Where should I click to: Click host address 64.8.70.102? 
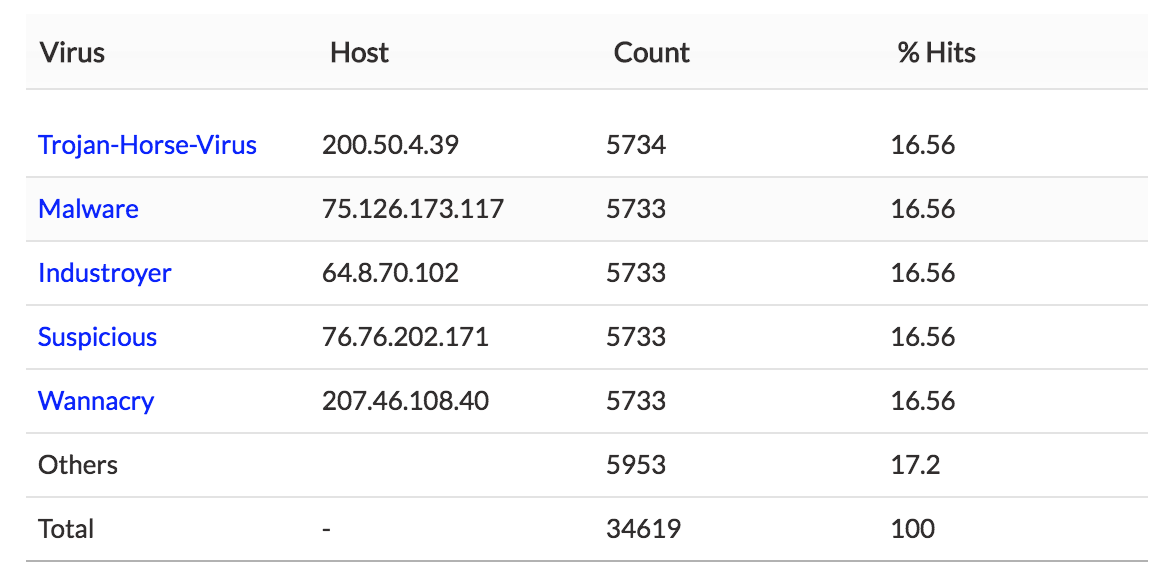click(x=390, y=273)
